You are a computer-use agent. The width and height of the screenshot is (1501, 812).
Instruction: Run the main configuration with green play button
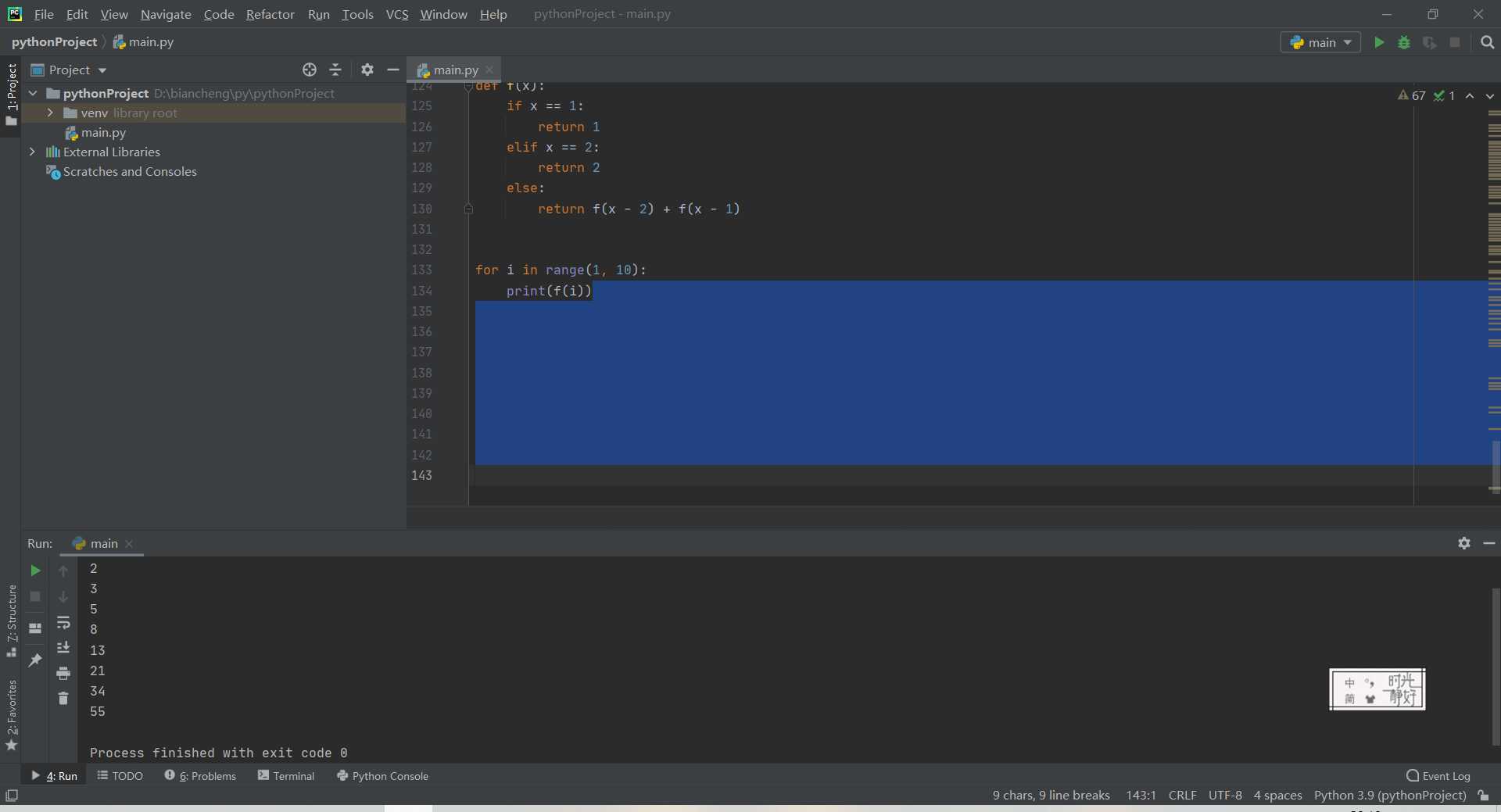[1379, 42]
